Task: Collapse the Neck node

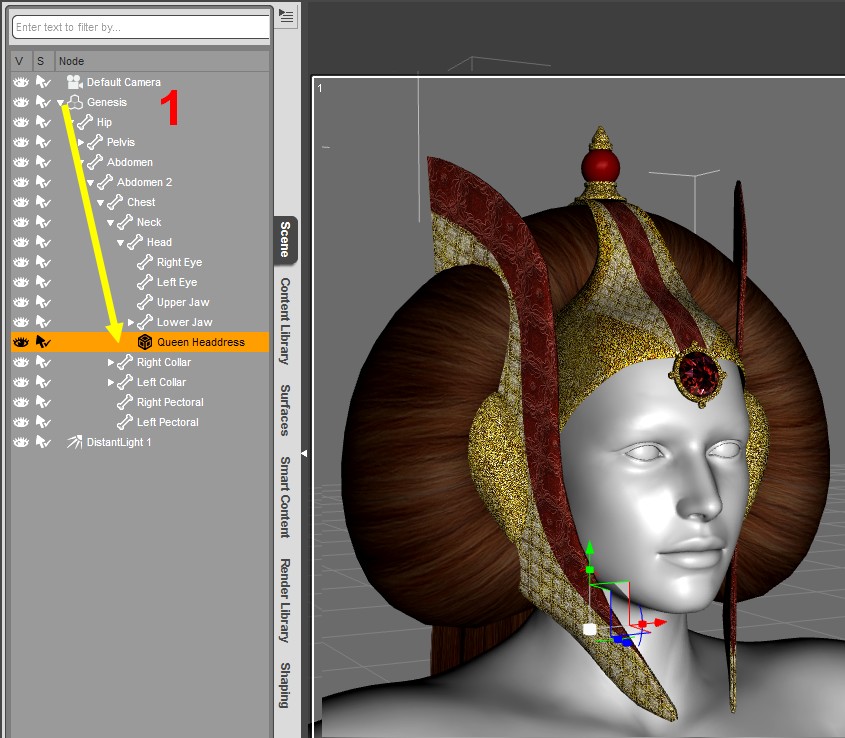Action: [x=110, y=223]
